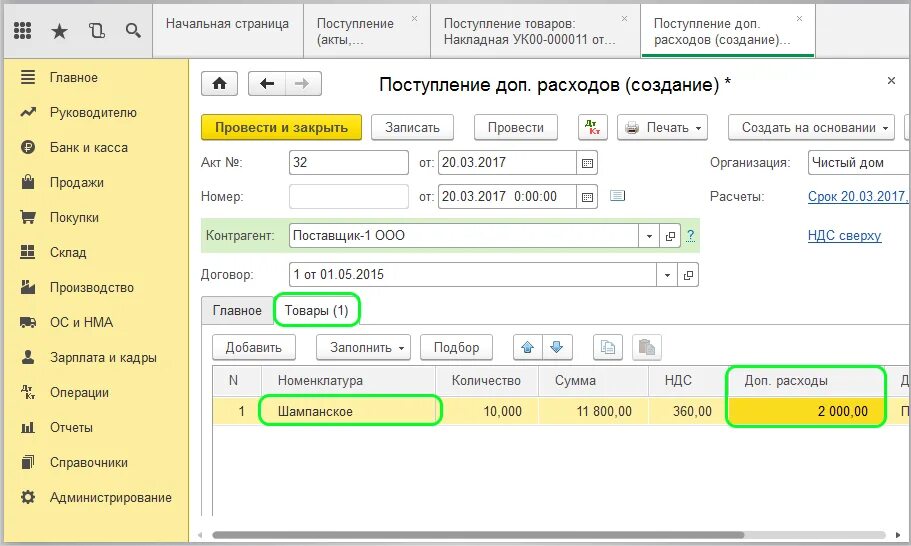Click the copy rows icon

pos(608,347)
